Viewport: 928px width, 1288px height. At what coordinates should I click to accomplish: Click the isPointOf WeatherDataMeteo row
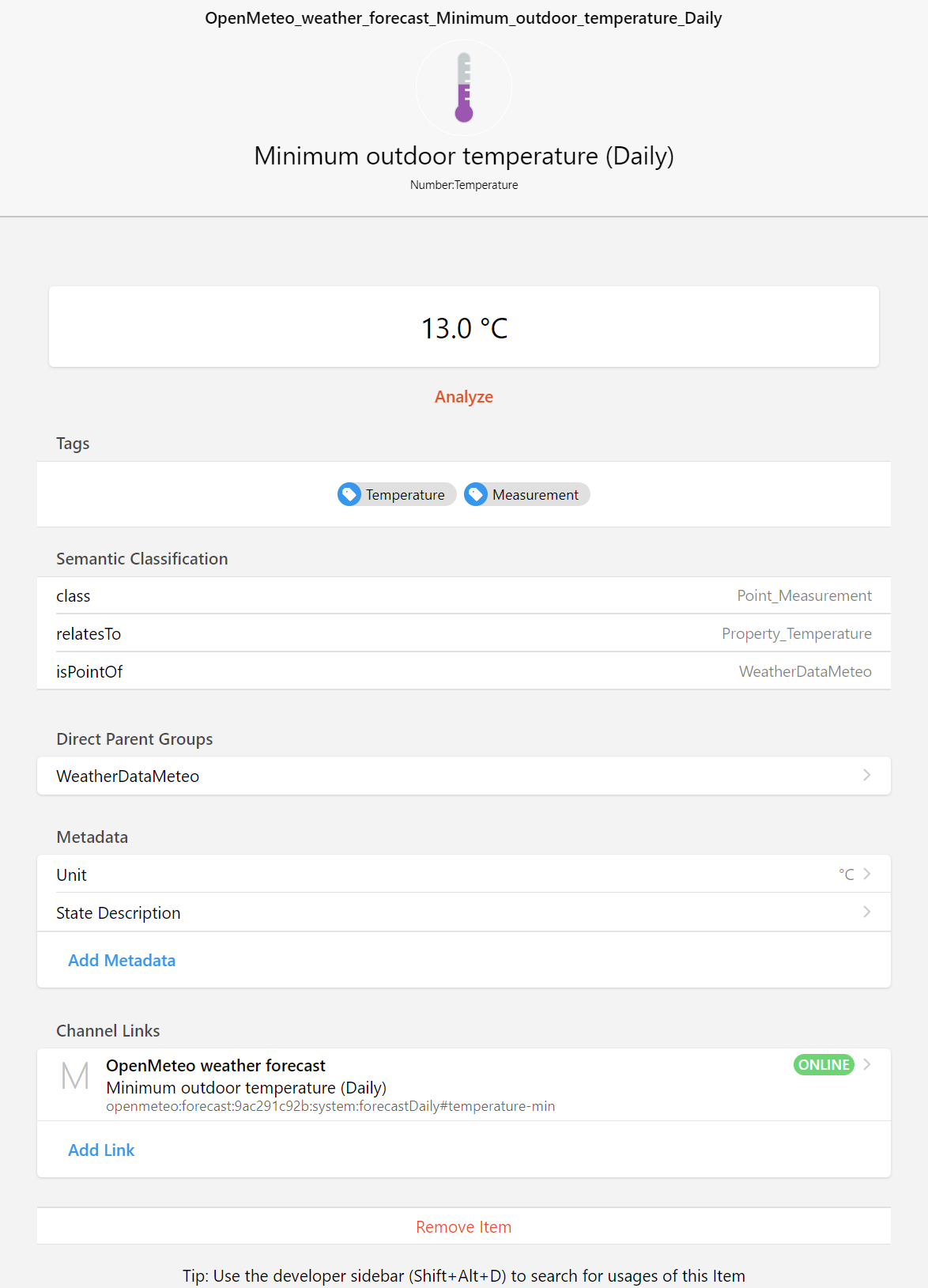(x=464, y=672)
